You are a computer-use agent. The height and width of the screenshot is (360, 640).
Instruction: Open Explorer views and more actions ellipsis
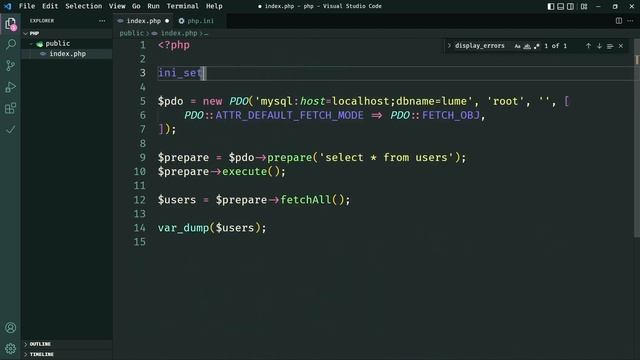tap(102, 21)
